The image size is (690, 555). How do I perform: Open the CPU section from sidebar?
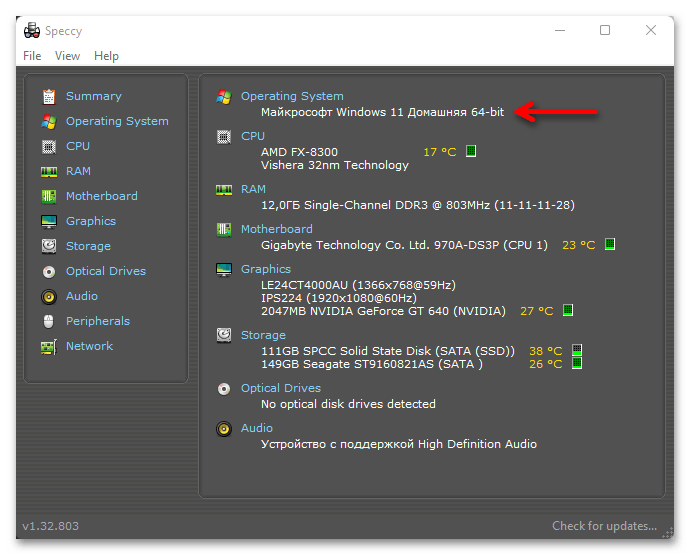pos(78,146)
